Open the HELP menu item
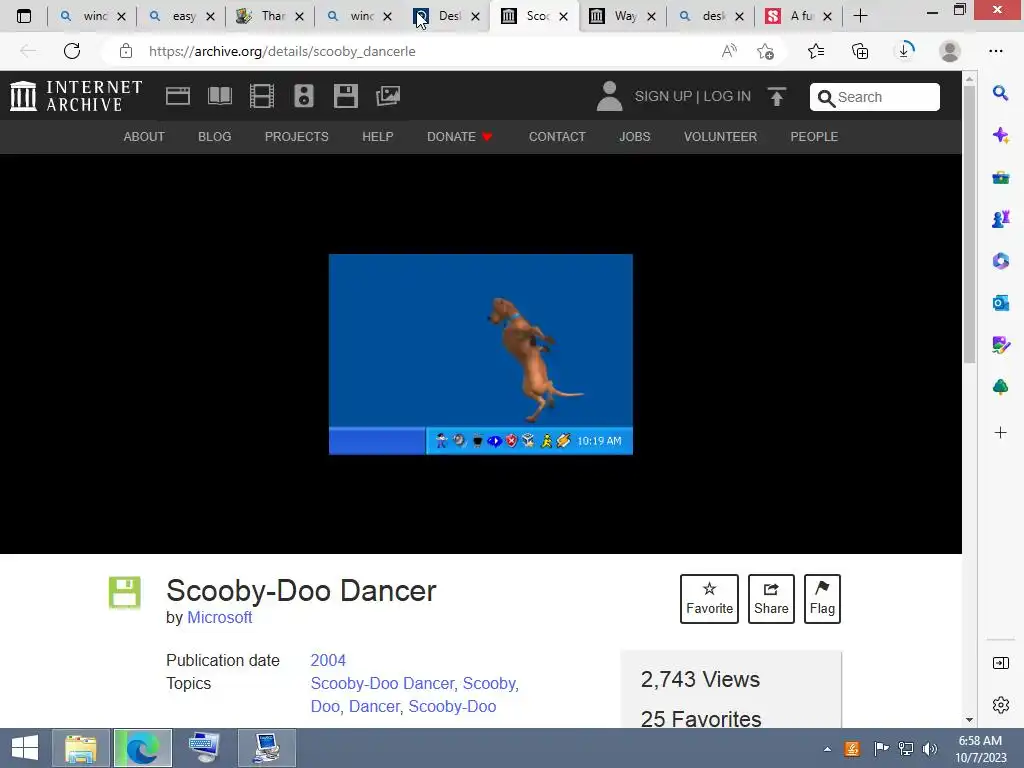 click(x=377, y=136)
